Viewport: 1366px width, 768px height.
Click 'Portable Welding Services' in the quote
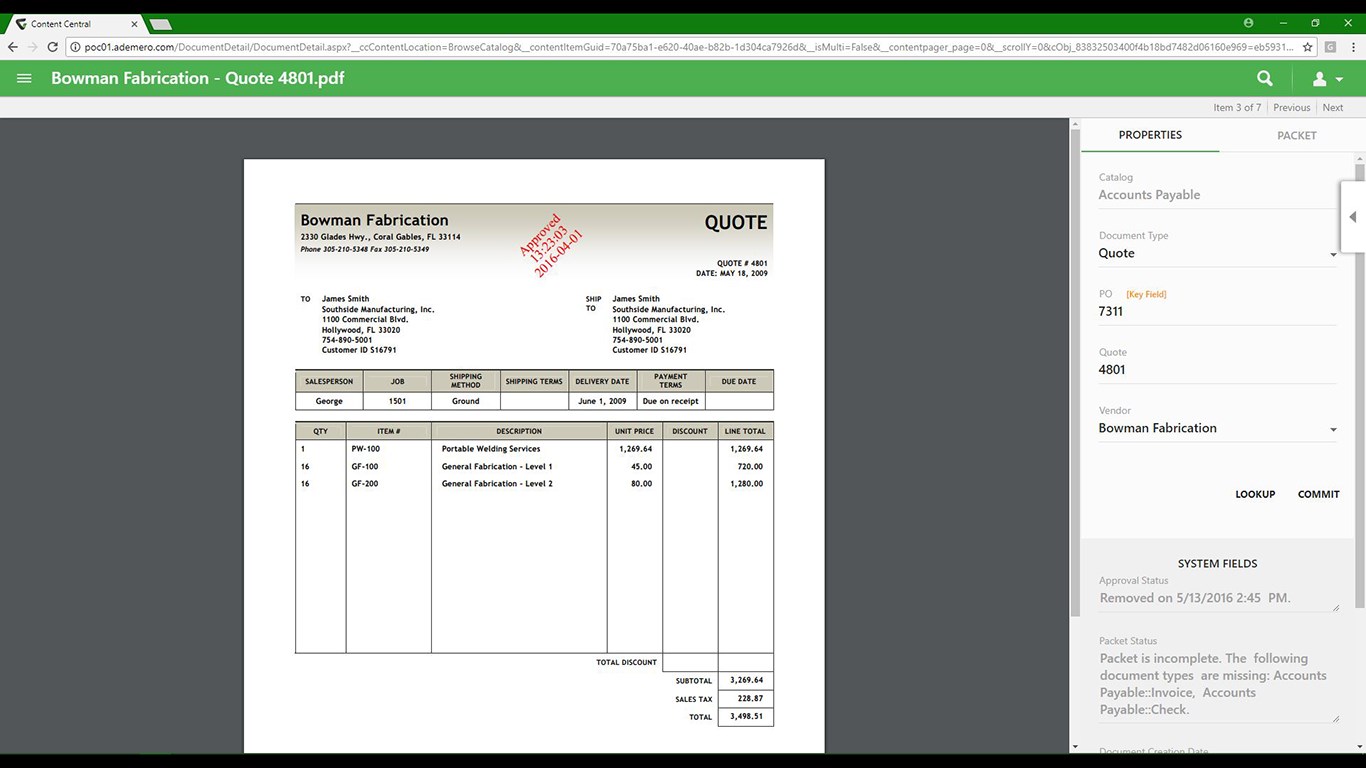491,449
